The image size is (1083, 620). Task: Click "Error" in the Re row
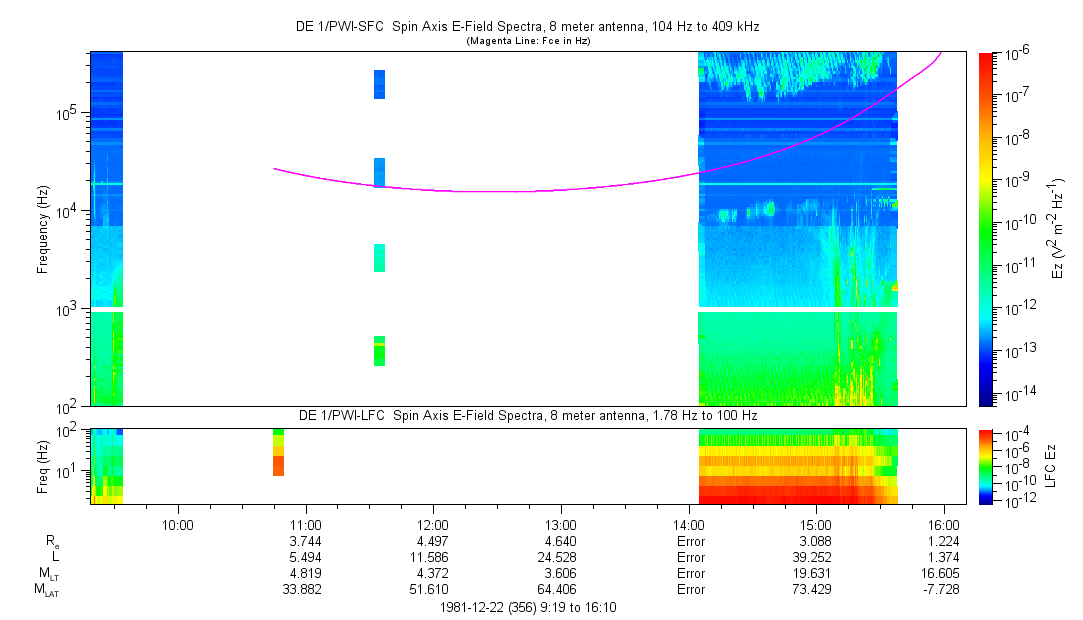coord(691,541)
